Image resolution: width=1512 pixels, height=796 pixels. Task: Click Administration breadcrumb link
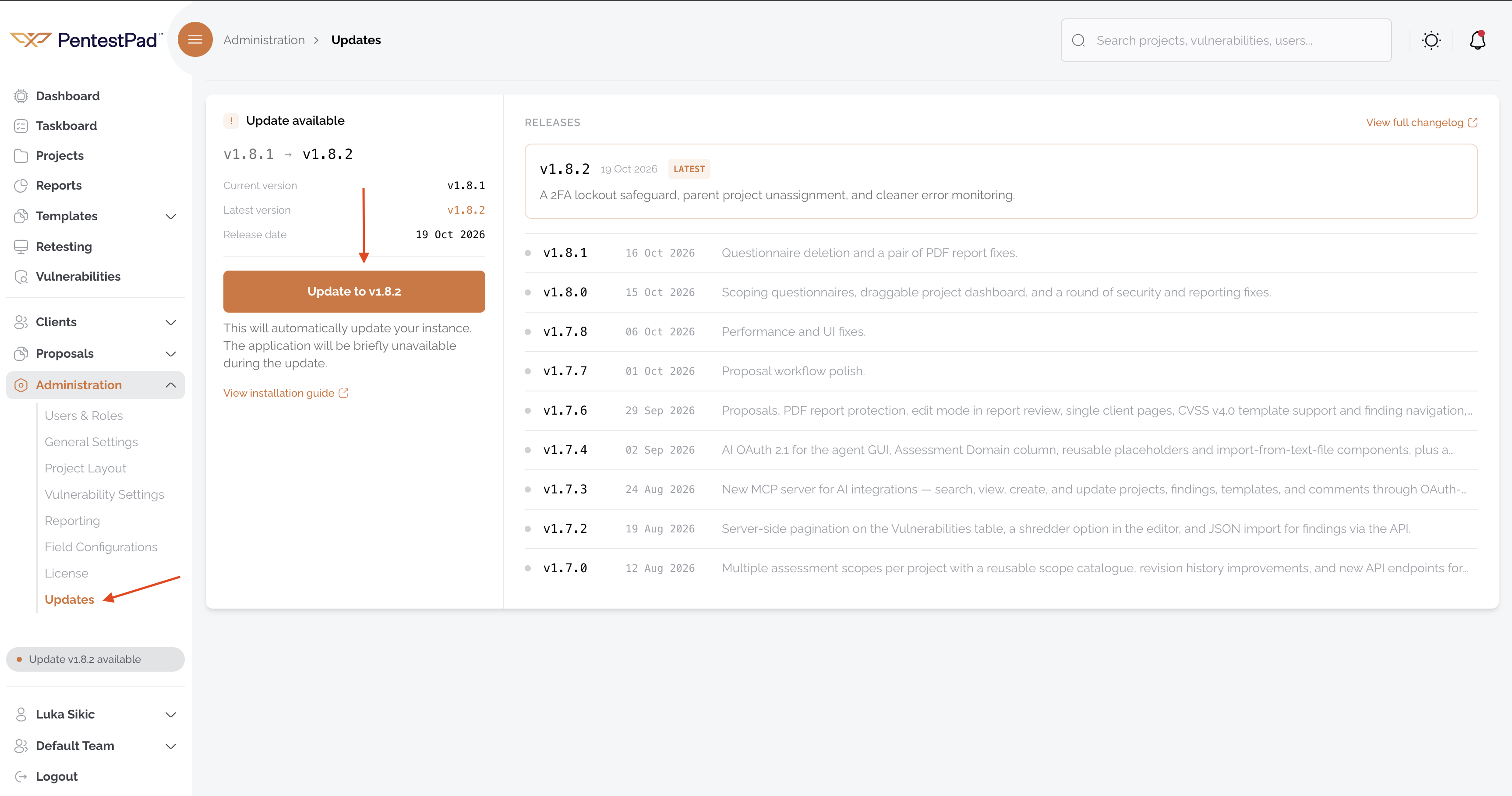click(x=264, y=40)
